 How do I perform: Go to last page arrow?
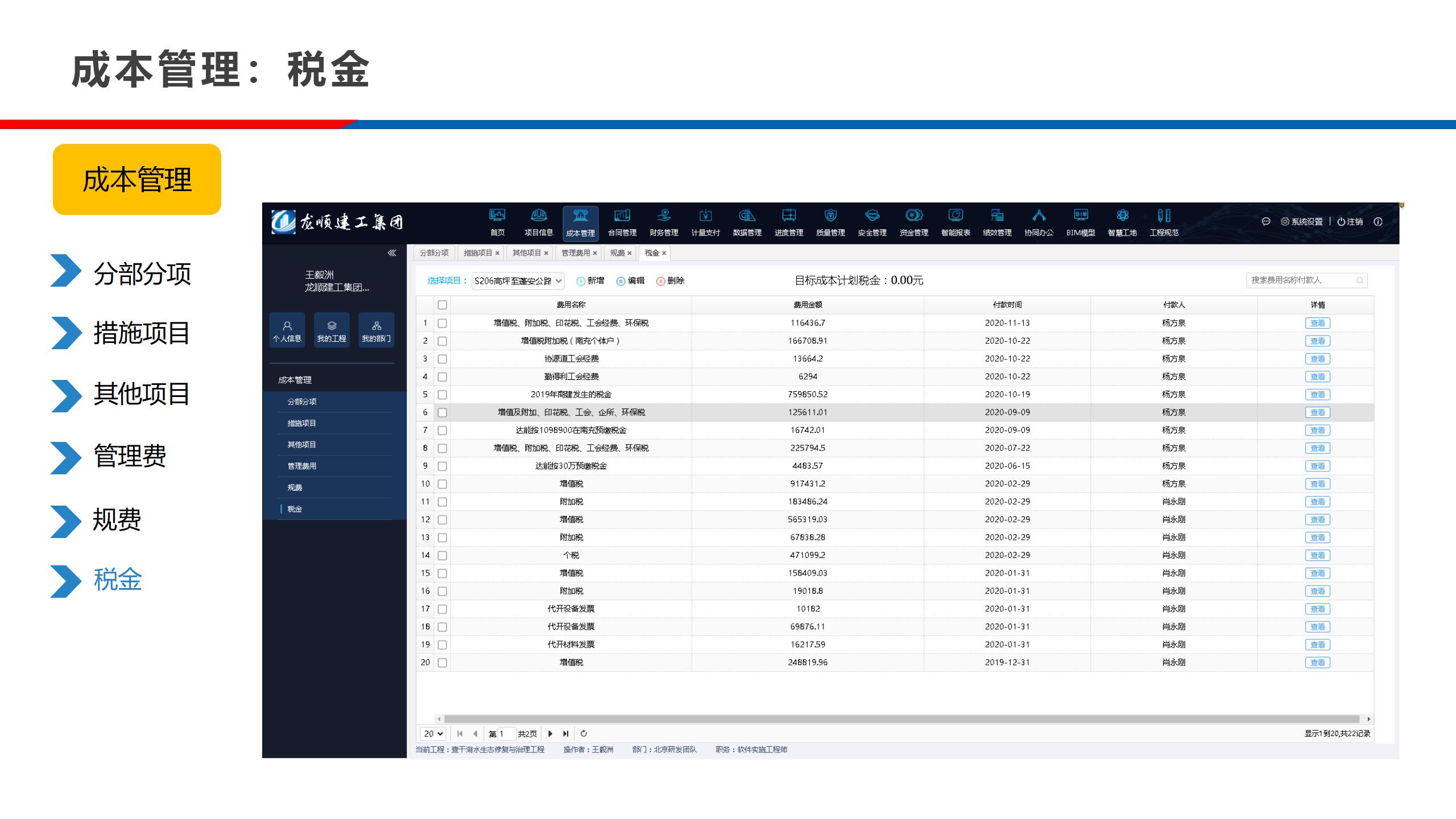click(x=566, y=734)
